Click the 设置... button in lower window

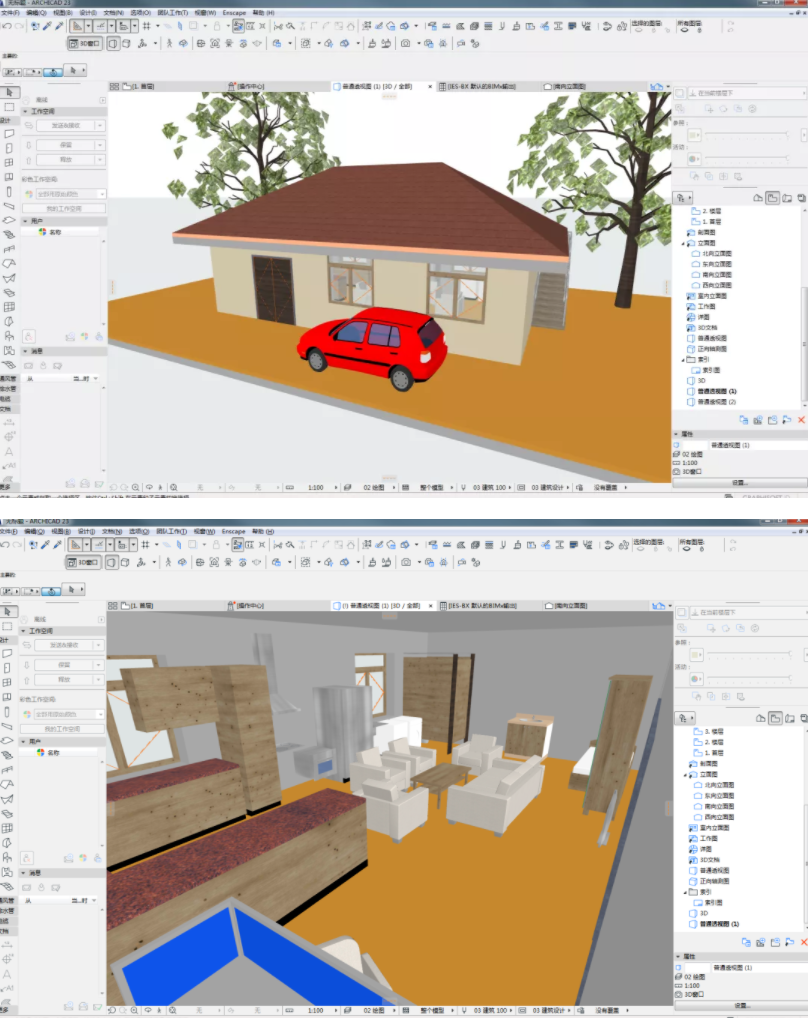tap(742, 1006)
